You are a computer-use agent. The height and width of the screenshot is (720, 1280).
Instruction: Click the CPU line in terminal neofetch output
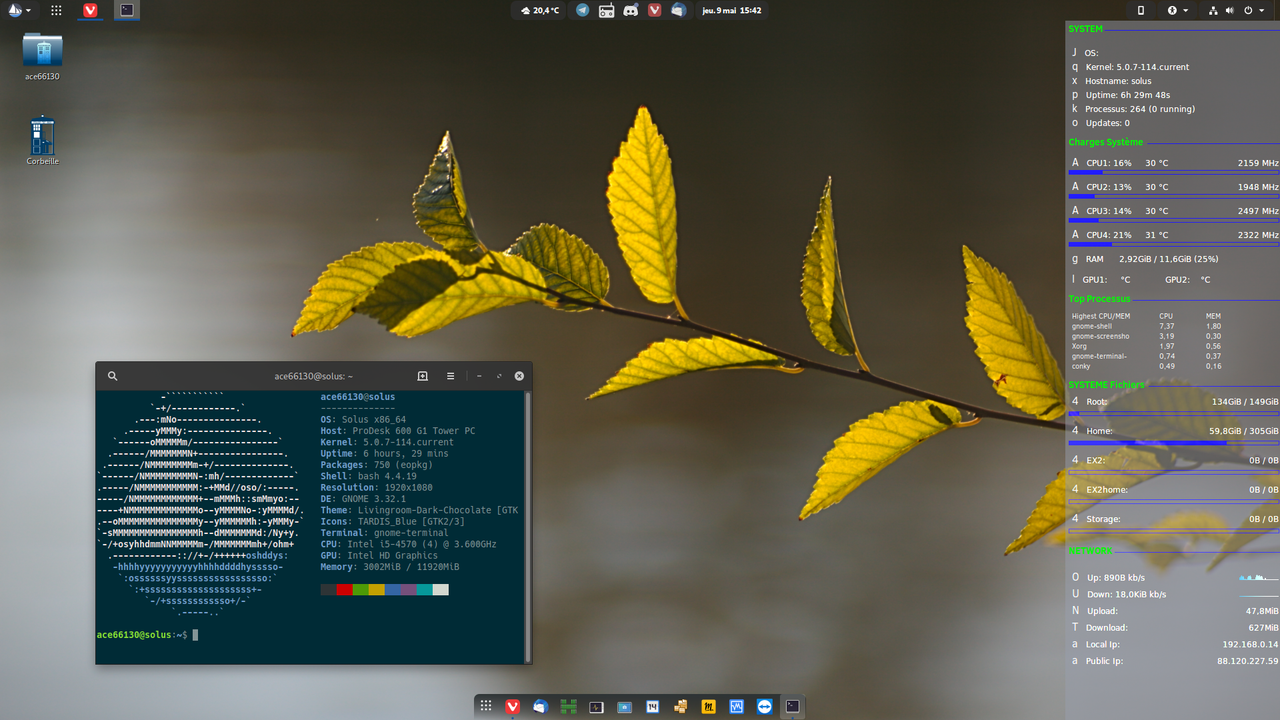tap(411, 545)
